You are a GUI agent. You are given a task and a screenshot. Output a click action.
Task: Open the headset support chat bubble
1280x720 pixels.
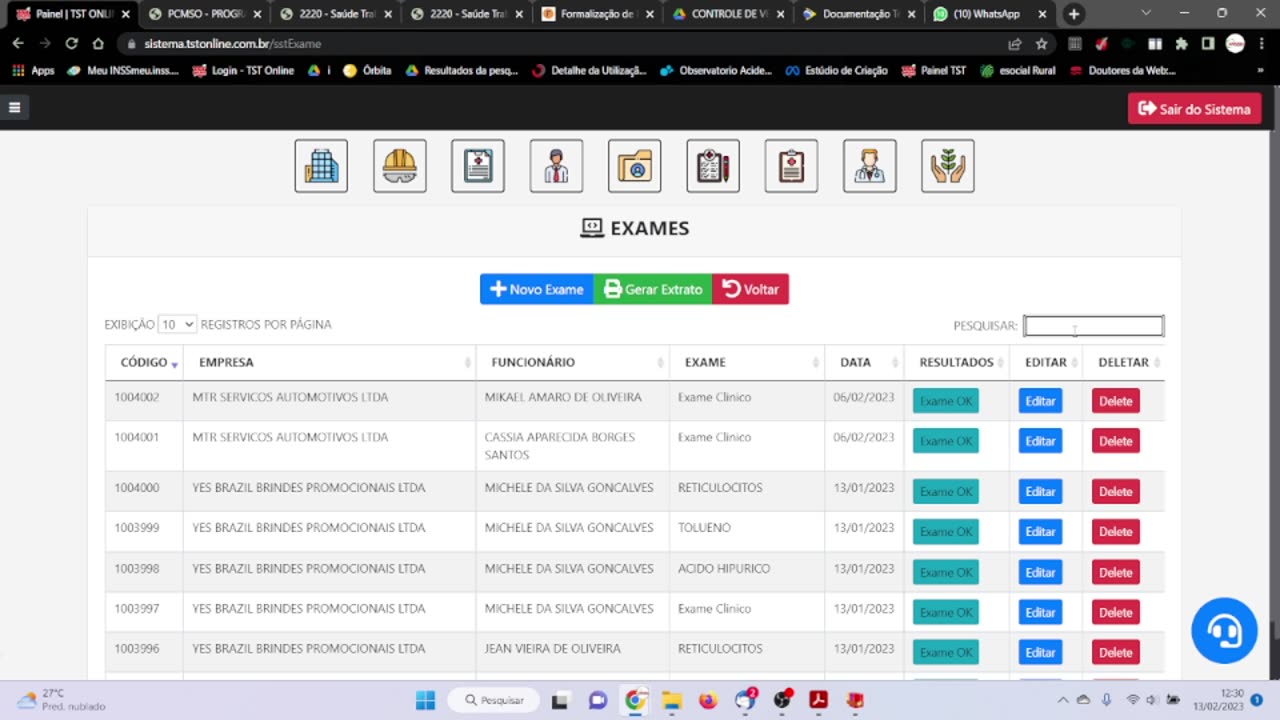click(x=1224, y=631)
